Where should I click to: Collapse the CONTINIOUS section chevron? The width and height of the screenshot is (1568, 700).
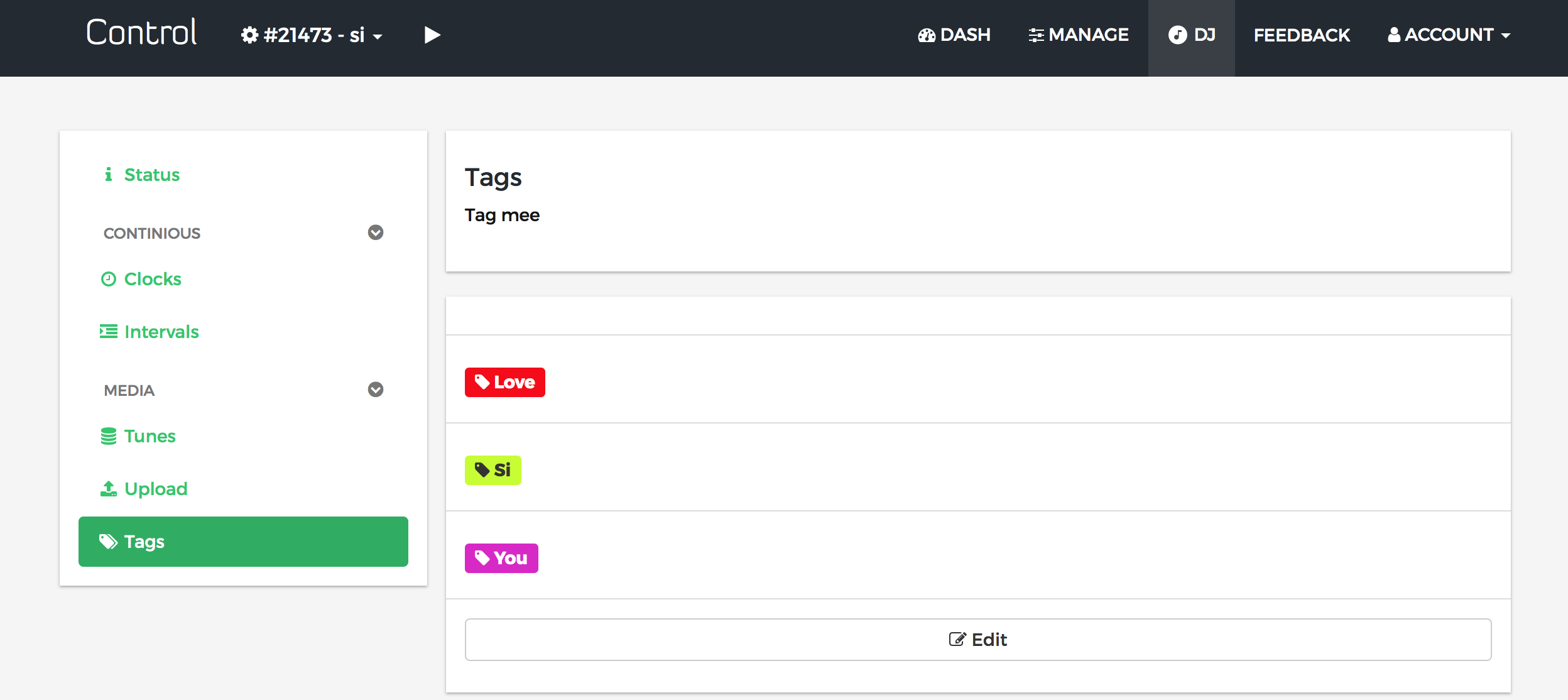click(376, 232)
